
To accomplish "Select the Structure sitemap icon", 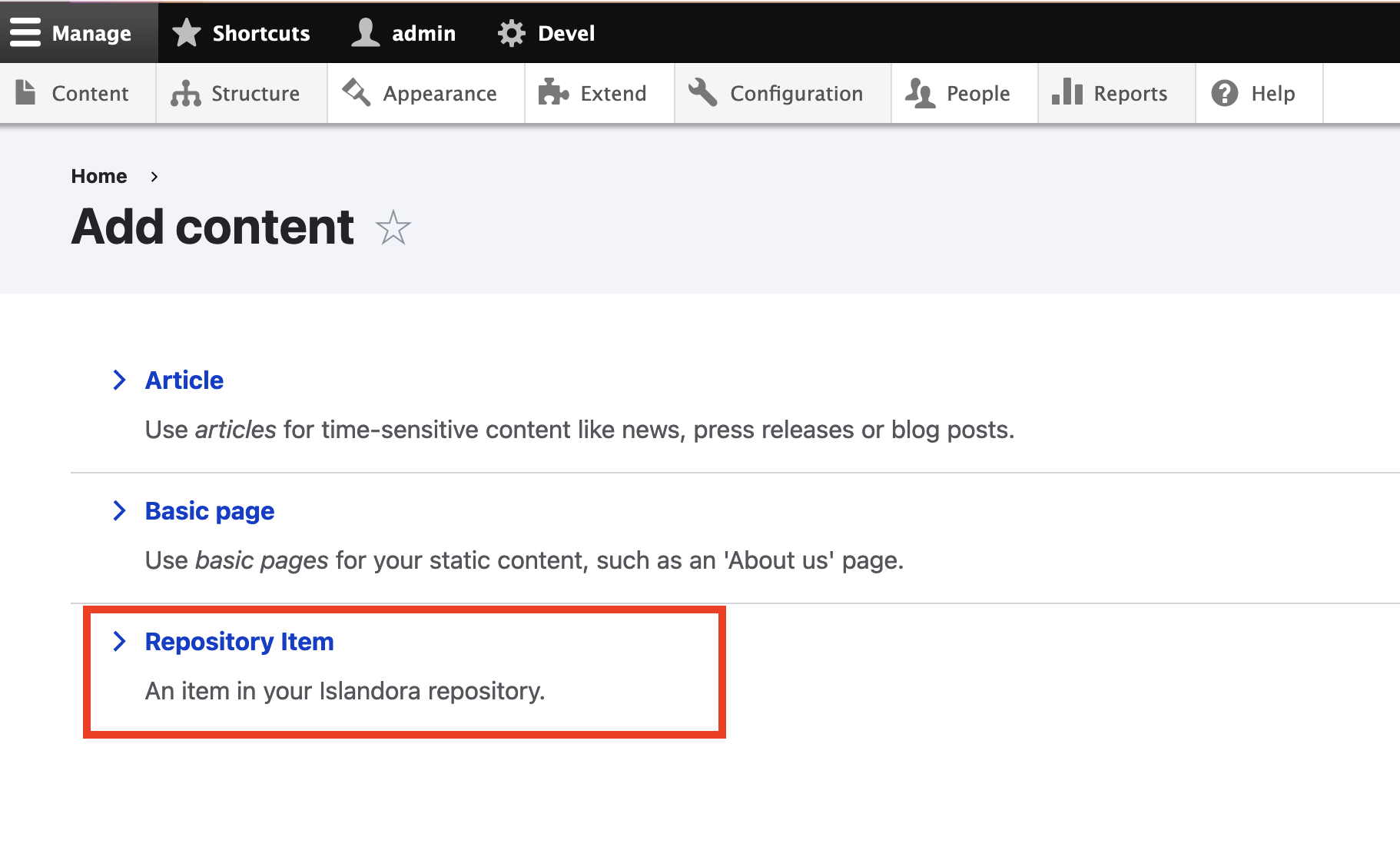I will tap(184, 93).
